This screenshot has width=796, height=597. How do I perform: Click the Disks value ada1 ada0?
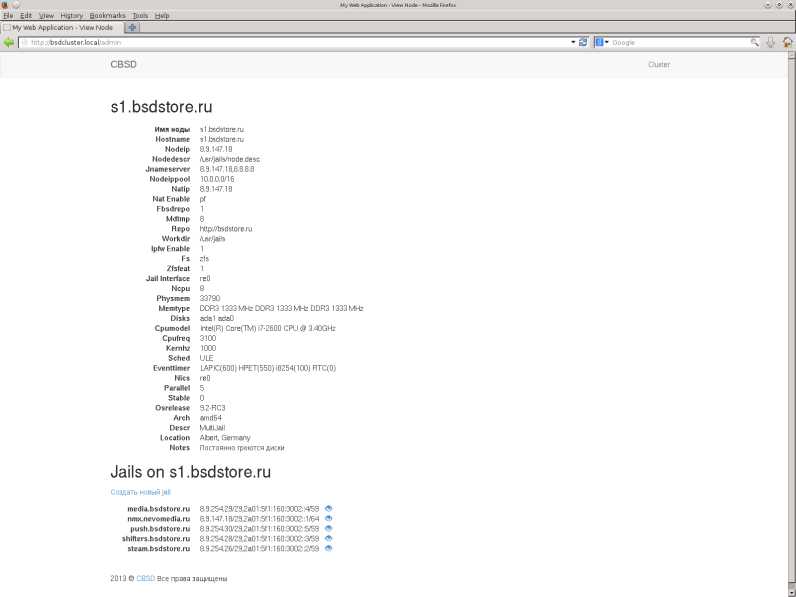click(x=217, y=318)
